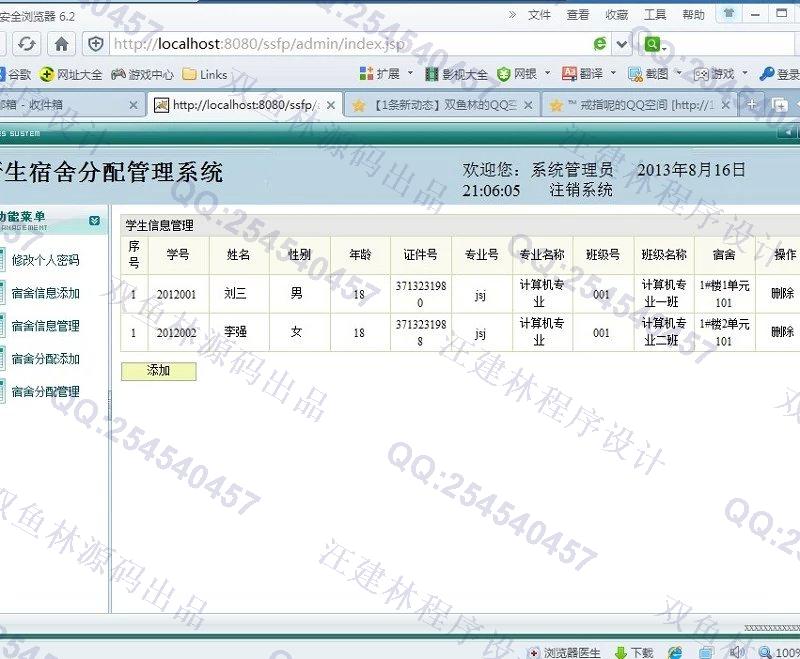Select student number 2012001 cell
The image size is (800, 659).
coord(177,294)
